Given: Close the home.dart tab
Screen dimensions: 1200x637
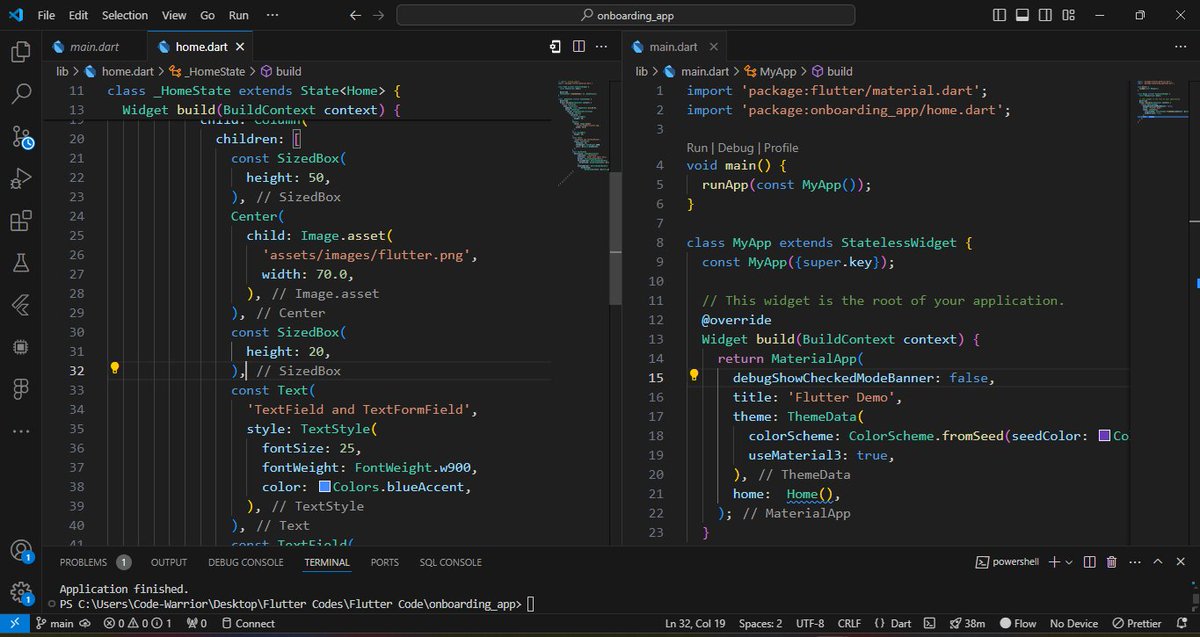Looking at the screenshot, I should [240, 47].
